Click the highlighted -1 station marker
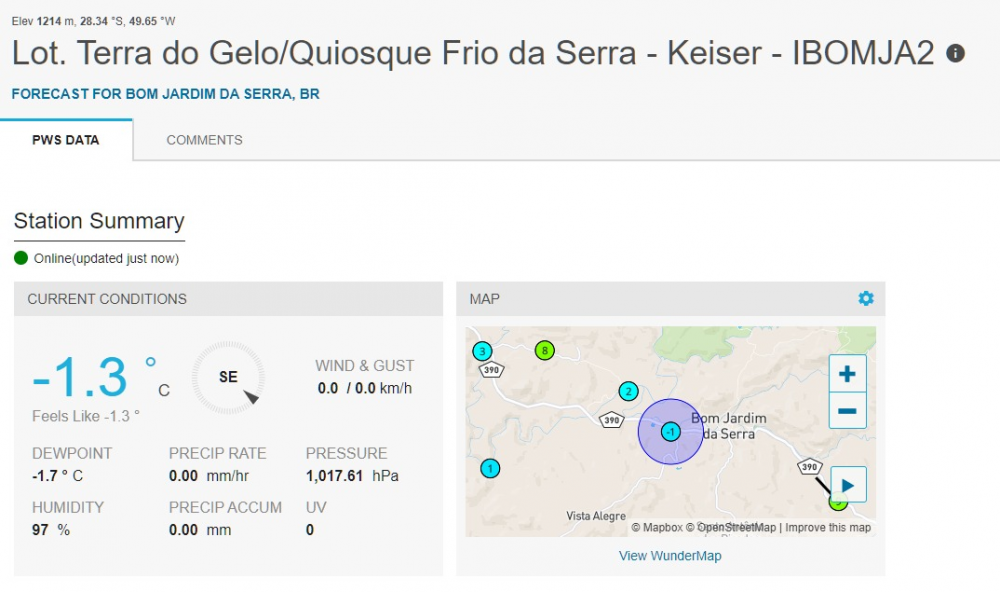The width and height of the screenshot is (1000, 592). 671,431
